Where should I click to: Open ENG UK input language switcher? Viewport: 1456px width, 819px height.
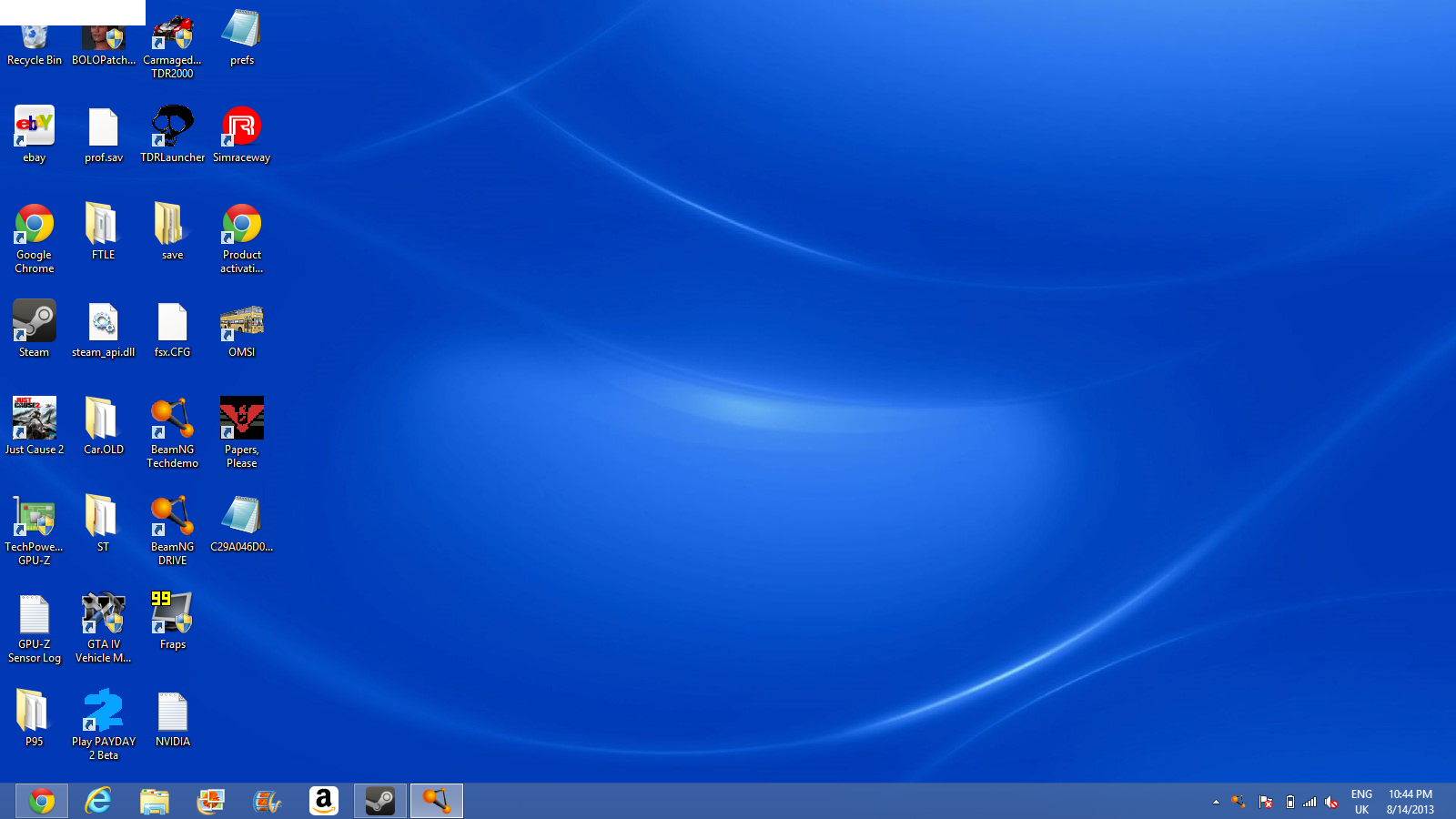tap(1361, 802)
